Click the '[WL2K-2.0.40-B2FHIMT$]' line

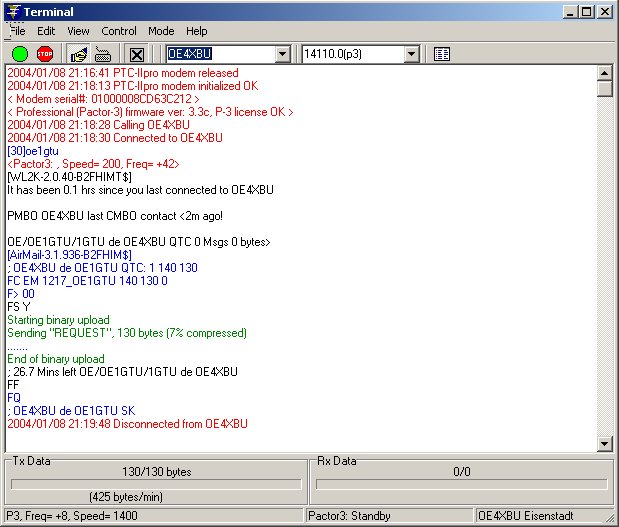(x=69, y=177)
